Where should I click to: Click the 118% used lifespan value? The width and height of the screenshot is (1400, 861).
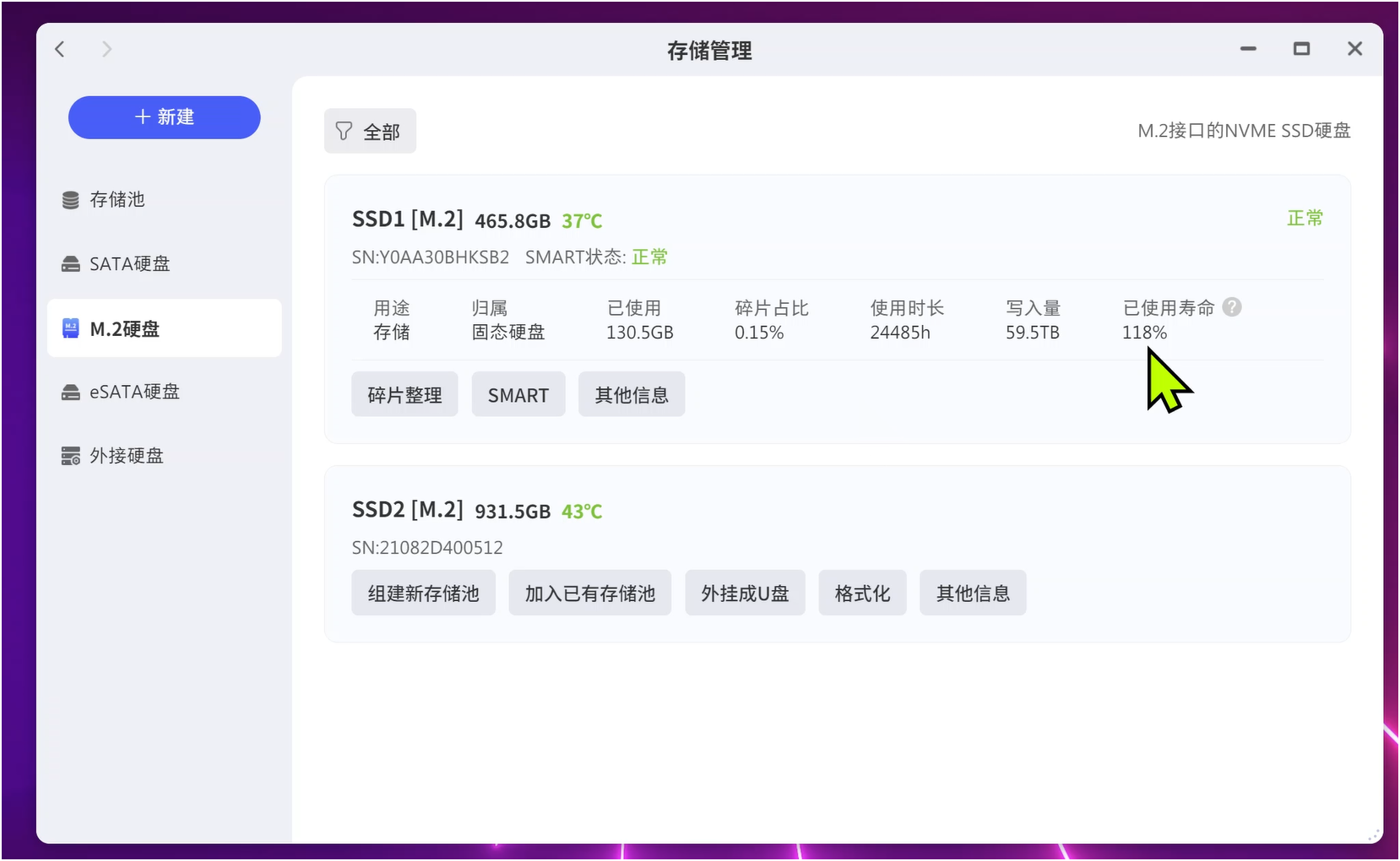(x=1144, y=333)
